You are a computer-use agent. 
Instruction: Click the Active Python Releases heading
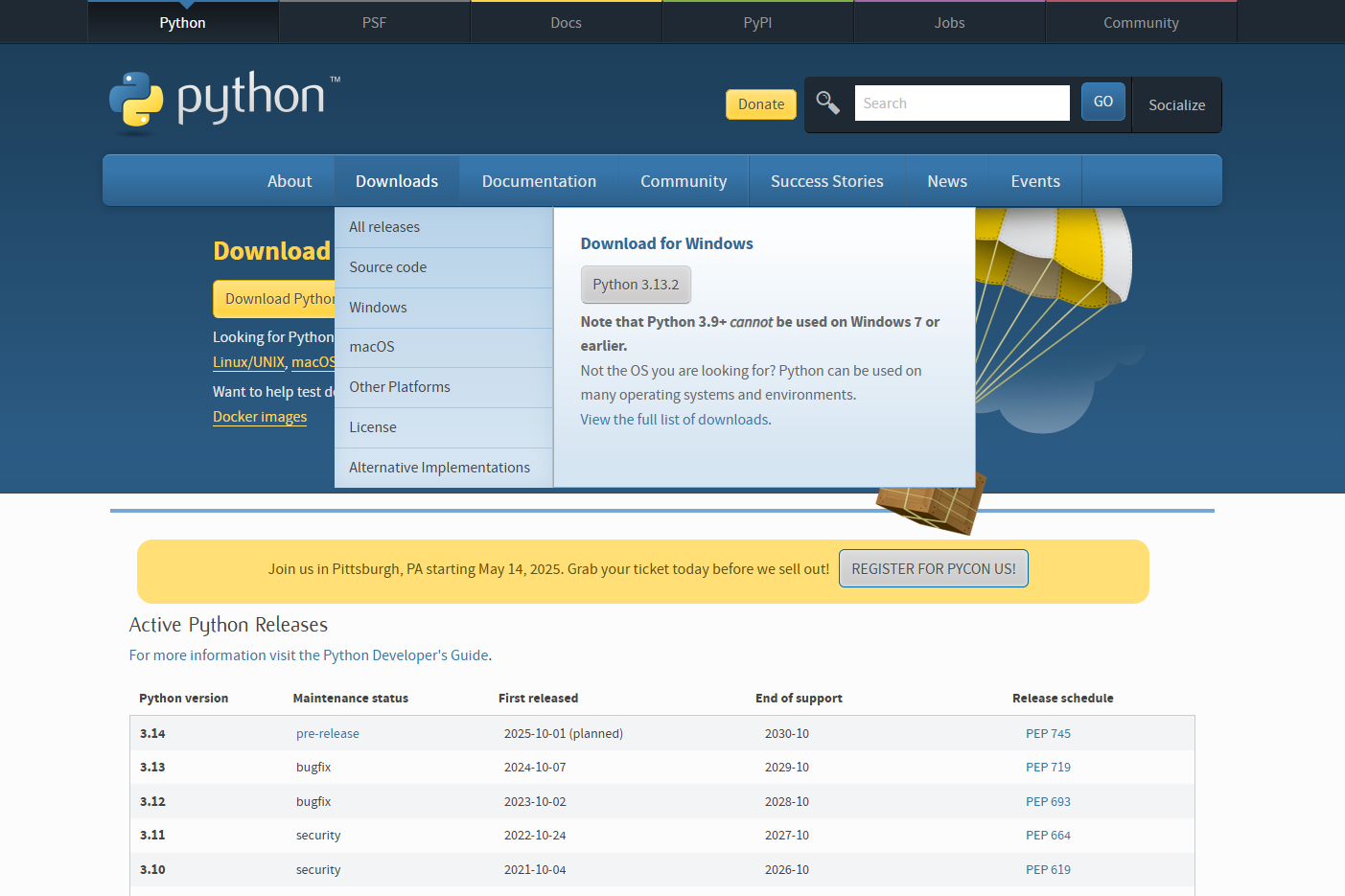tap(228, 625)
